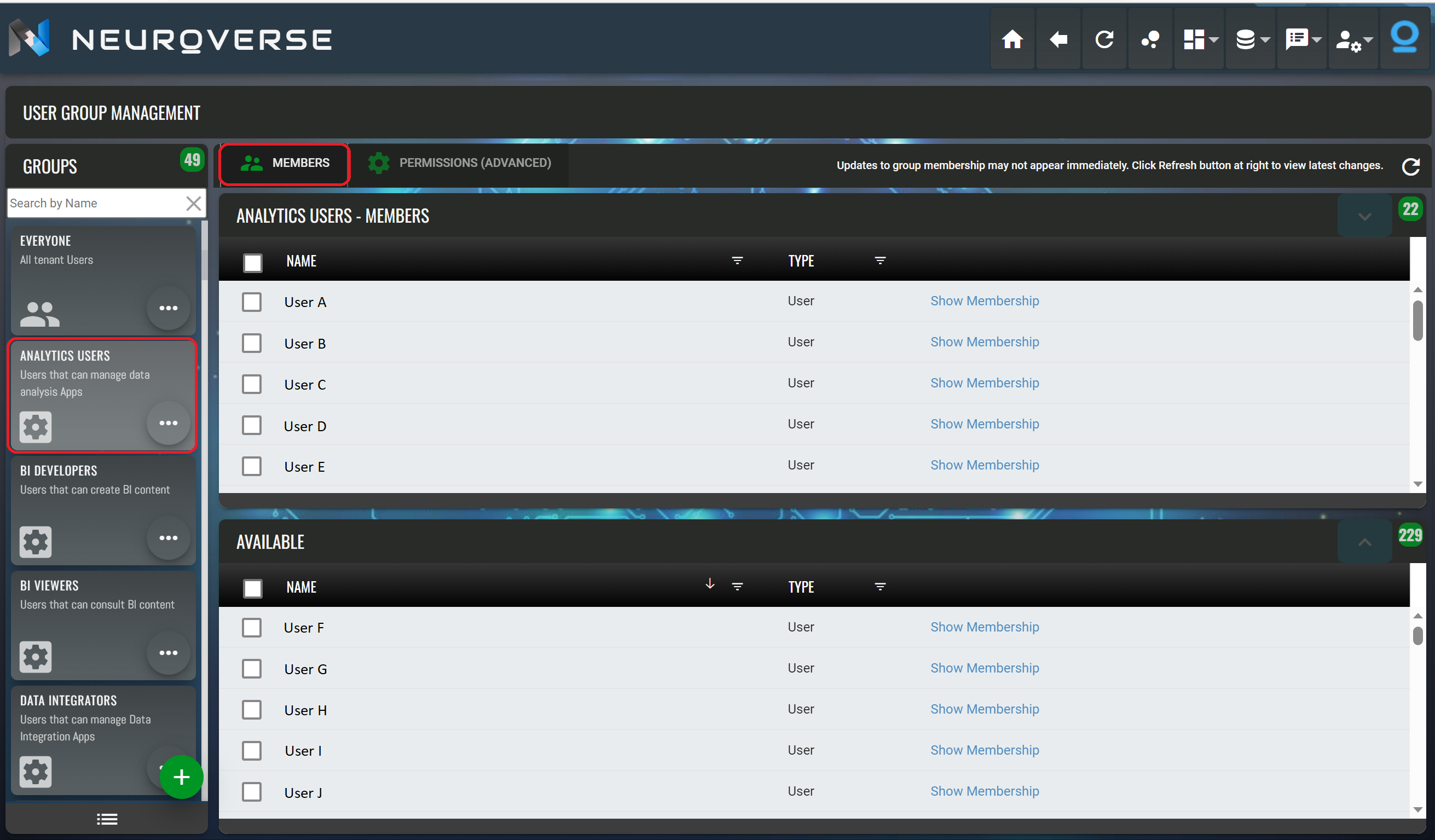This screenshot has width=1435, height=840.
Task: Click the refresh icon beside membership notice
Action: 1410,166
